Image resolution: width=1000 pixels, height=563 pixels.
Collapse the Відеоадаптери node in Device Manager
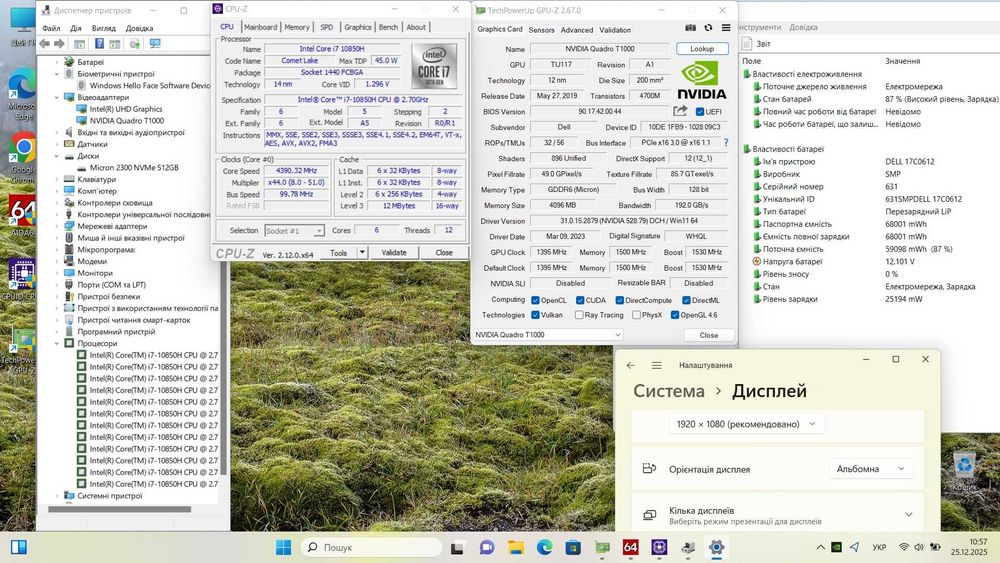[x=56, y=98]
